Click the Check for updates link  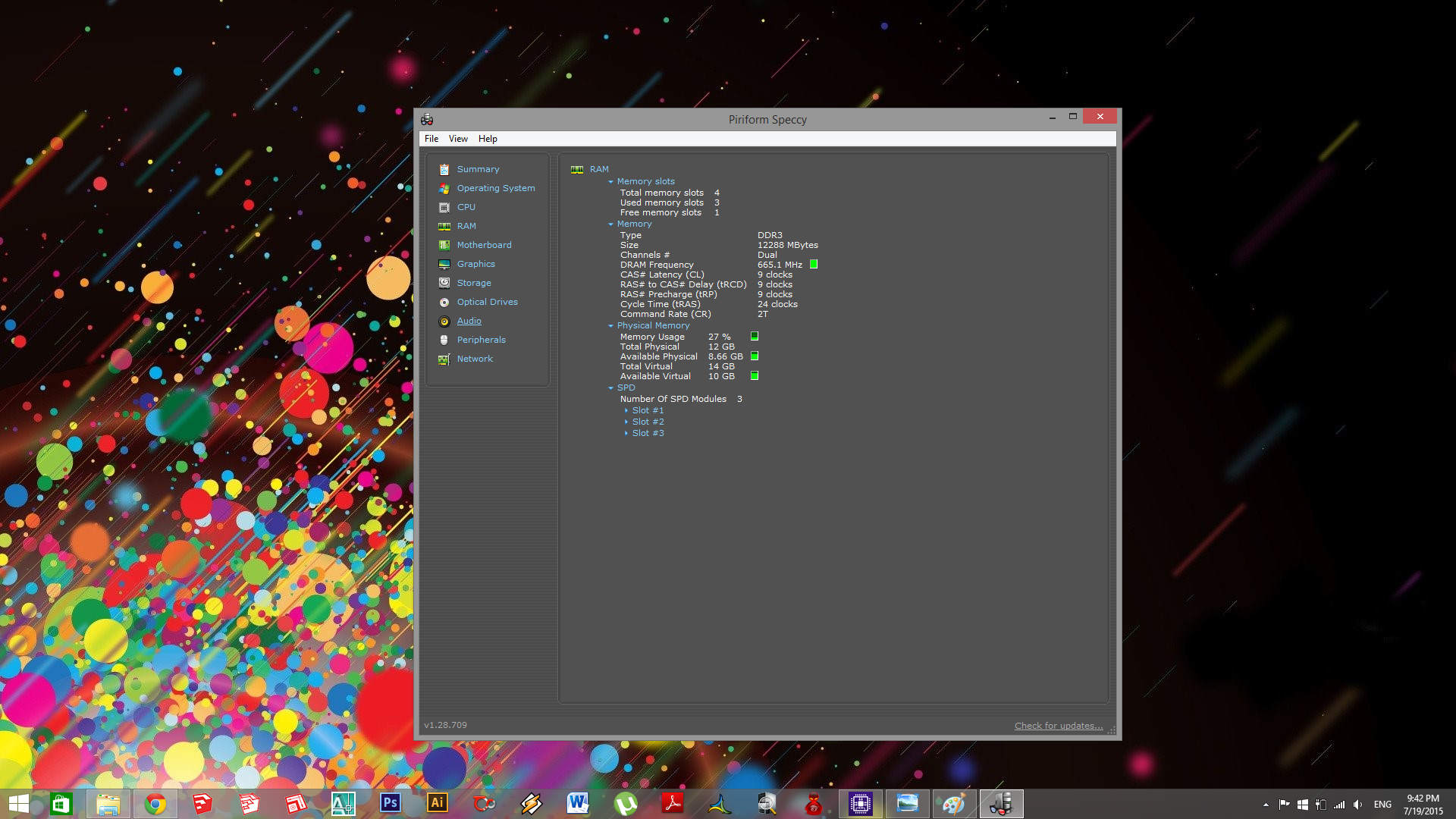[1059, 726]
